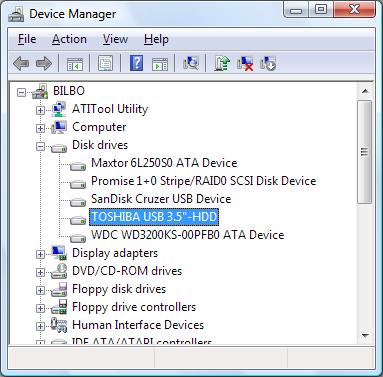Image resolution: width=383 pixels, height=377 pixels.
Task: Click the Display adapters category icon
Action: click(59, 253)
